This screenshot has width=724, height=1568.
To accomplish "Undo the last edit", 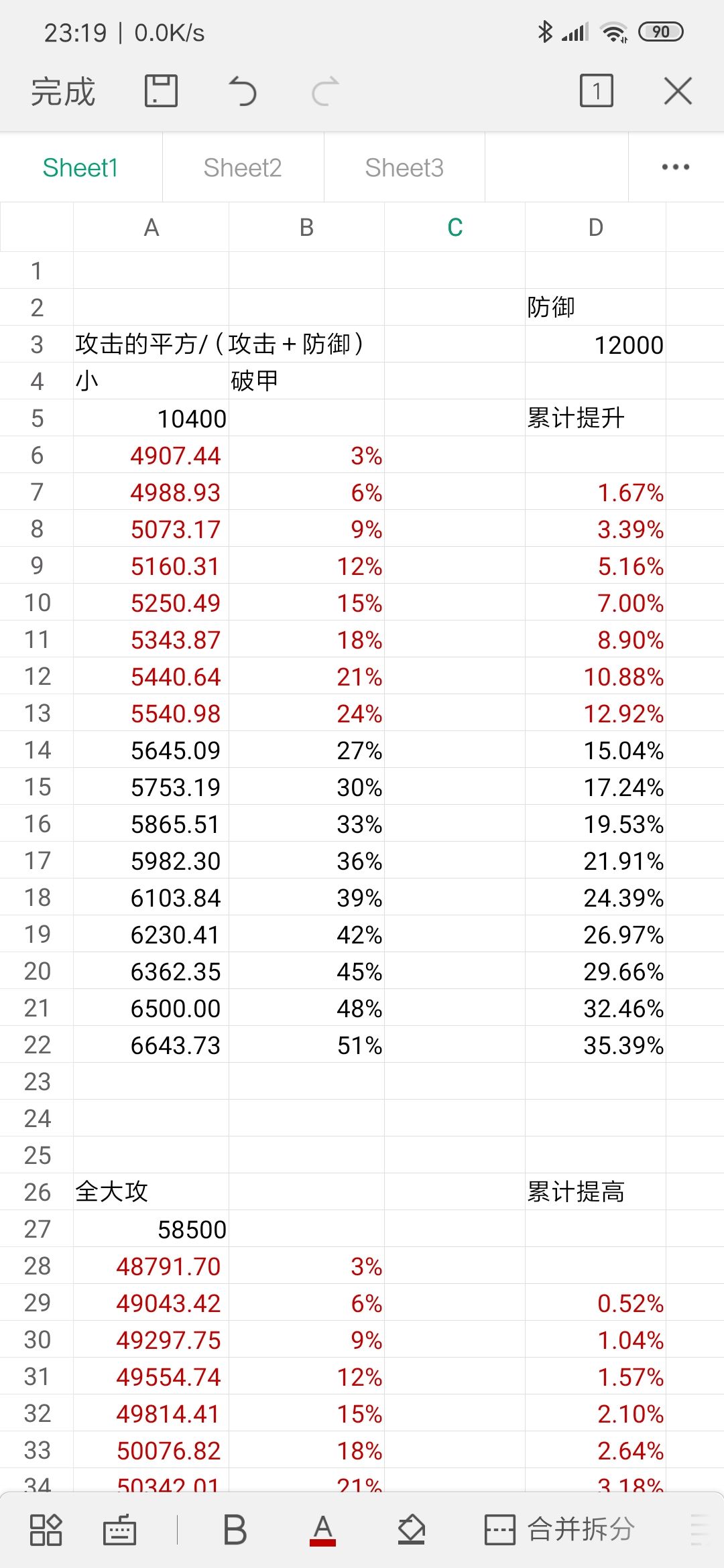I will 243,91.
